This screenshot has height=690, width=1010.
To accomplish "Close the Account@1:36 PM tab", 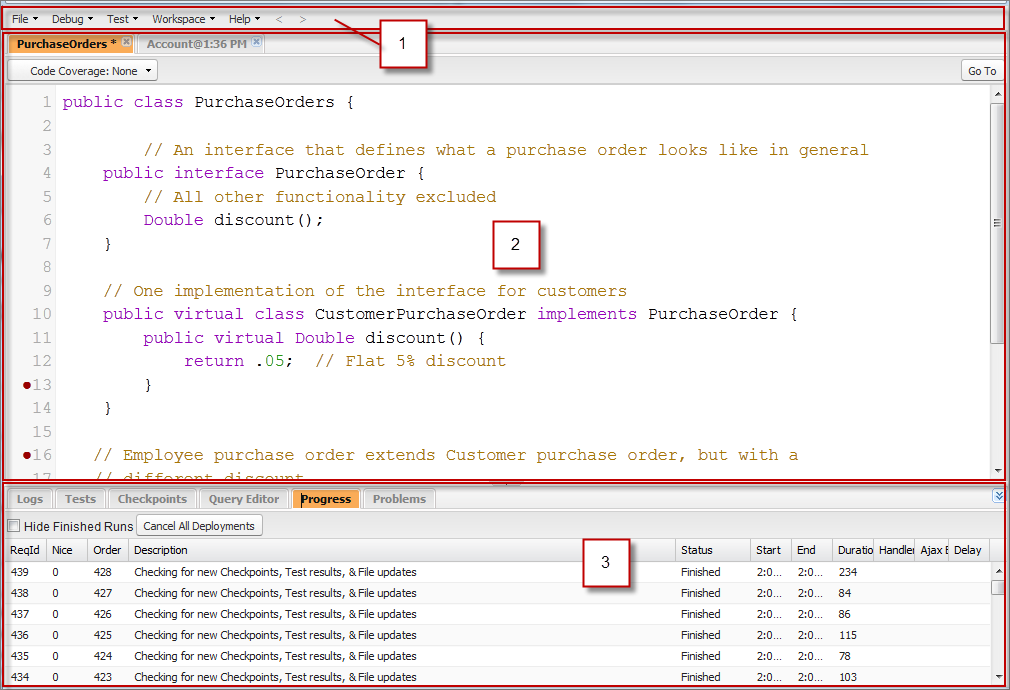I will pyautogui.click(x=256, y=42).
